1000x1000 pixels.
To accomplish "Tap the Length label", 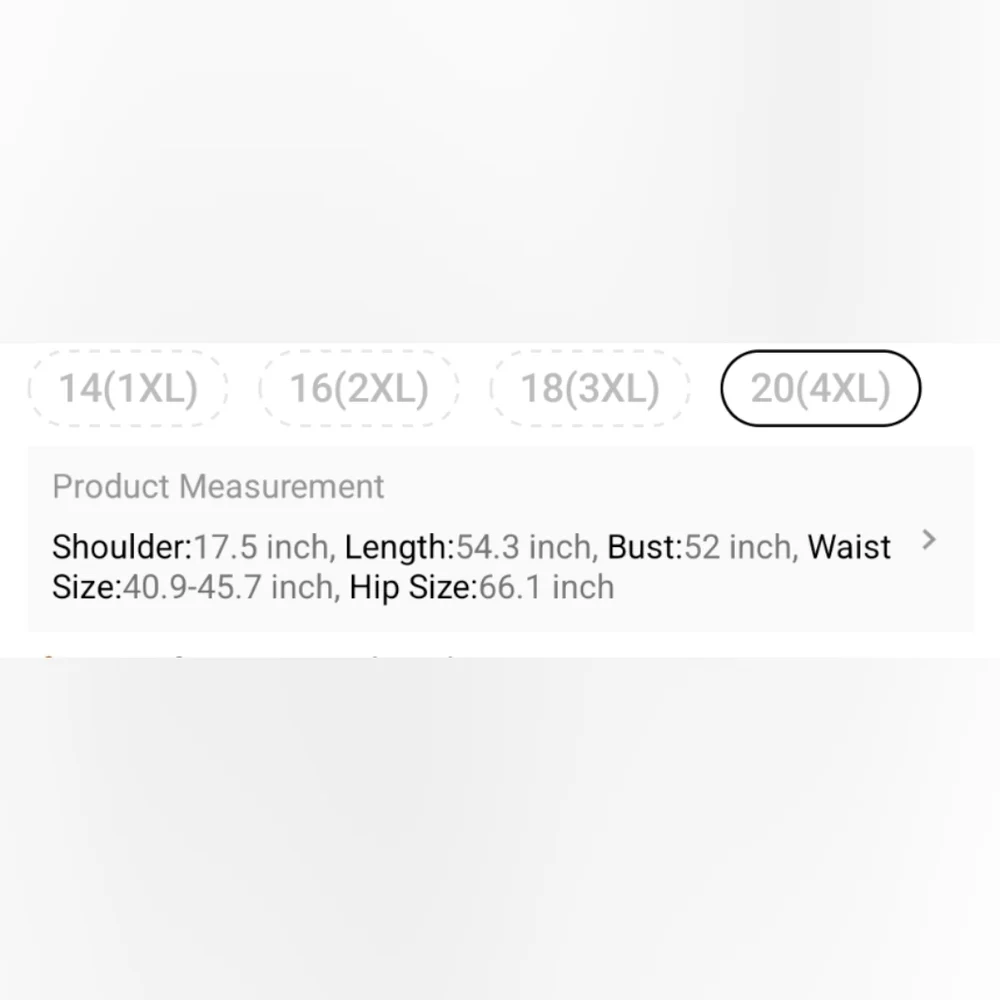I will (399, 547).
